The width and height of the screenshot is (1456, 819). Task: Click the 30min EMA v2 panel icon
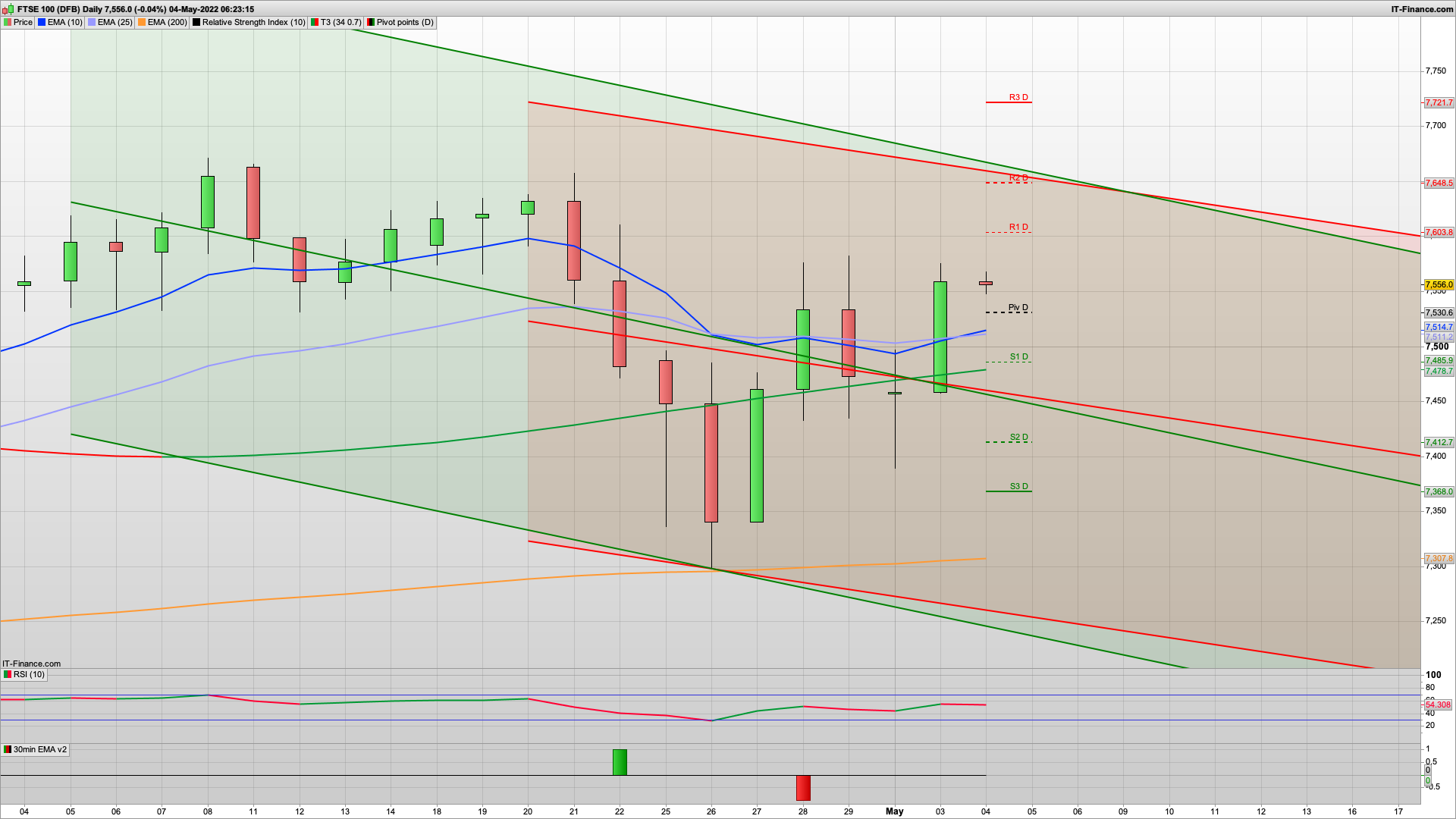(x=8, y=749)
